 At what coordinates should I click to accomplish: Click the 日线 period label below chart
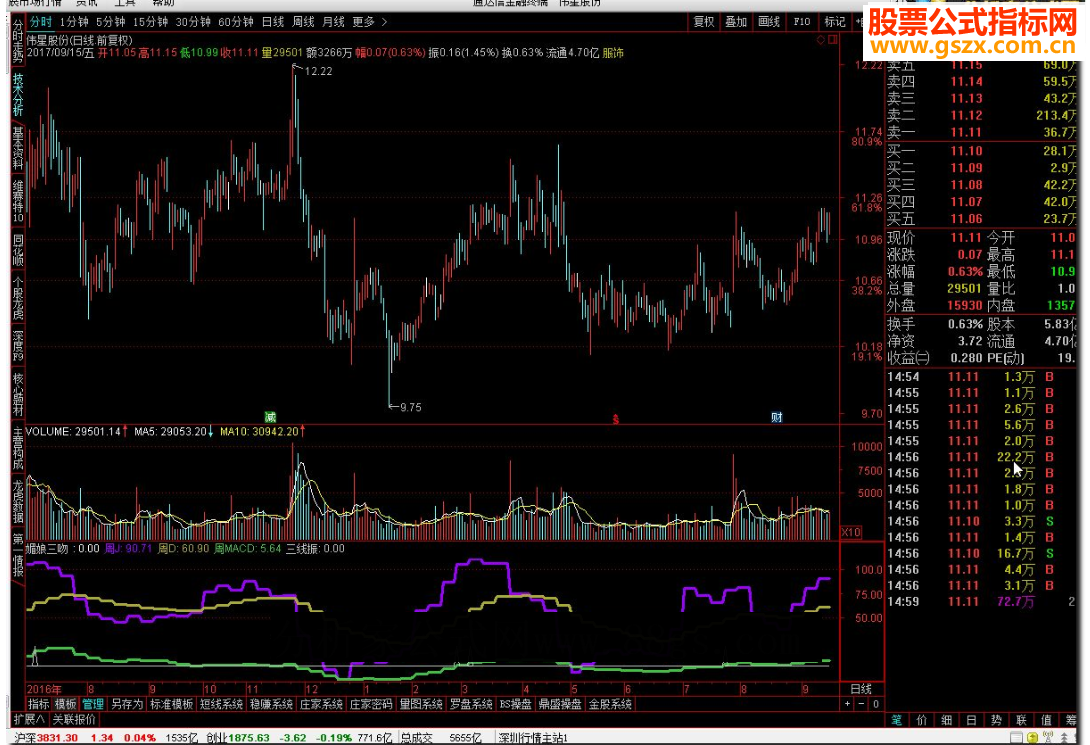click(861, 689)
